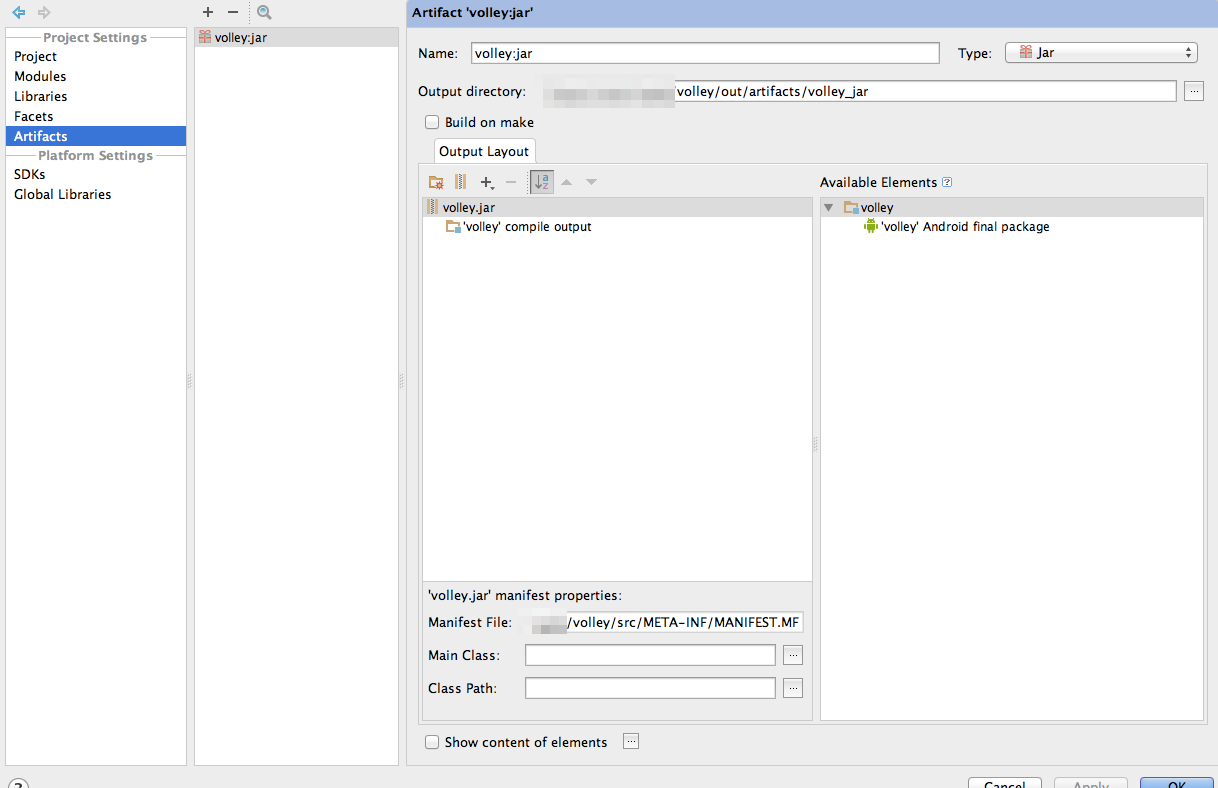Add a new artifact with plus icon

(208, 13)
